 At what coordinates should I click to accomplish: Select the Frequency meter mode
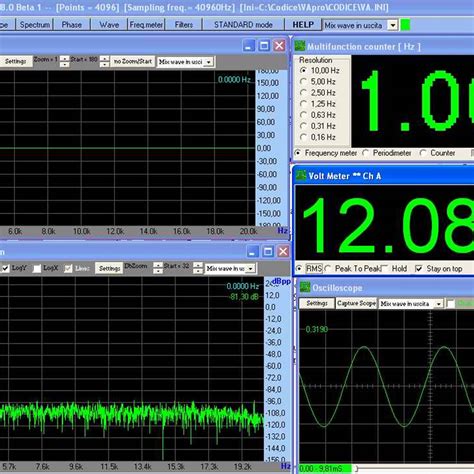[298, 153]
